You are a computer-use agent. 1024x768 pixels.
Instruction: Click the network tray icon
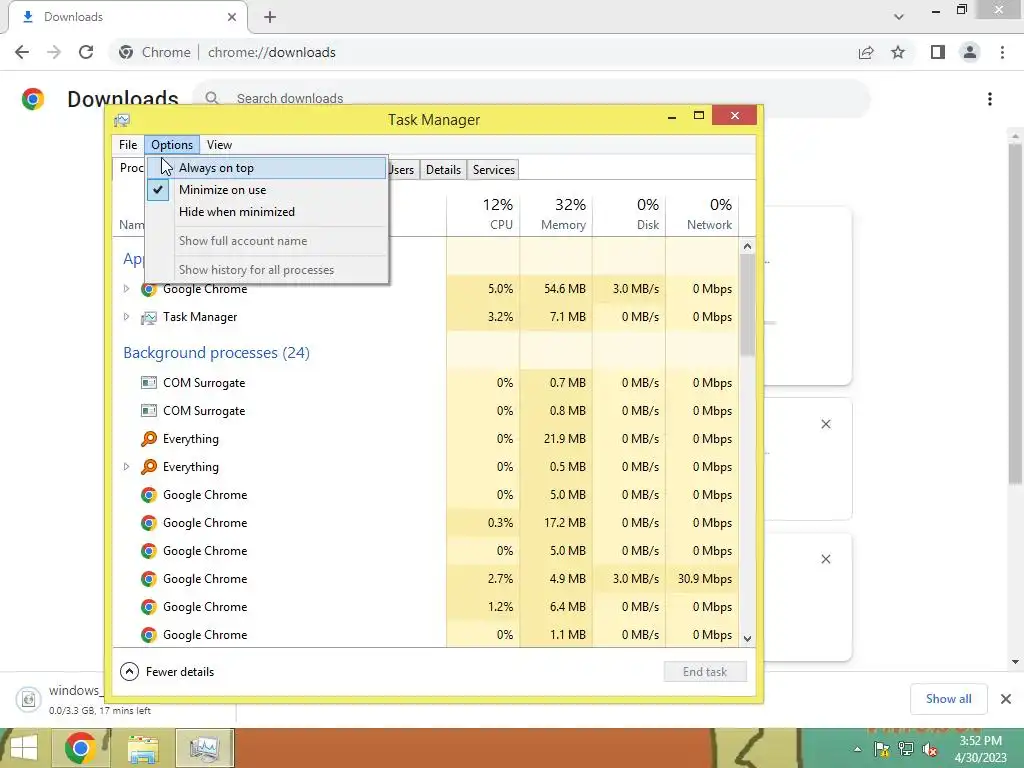(906, 749)
